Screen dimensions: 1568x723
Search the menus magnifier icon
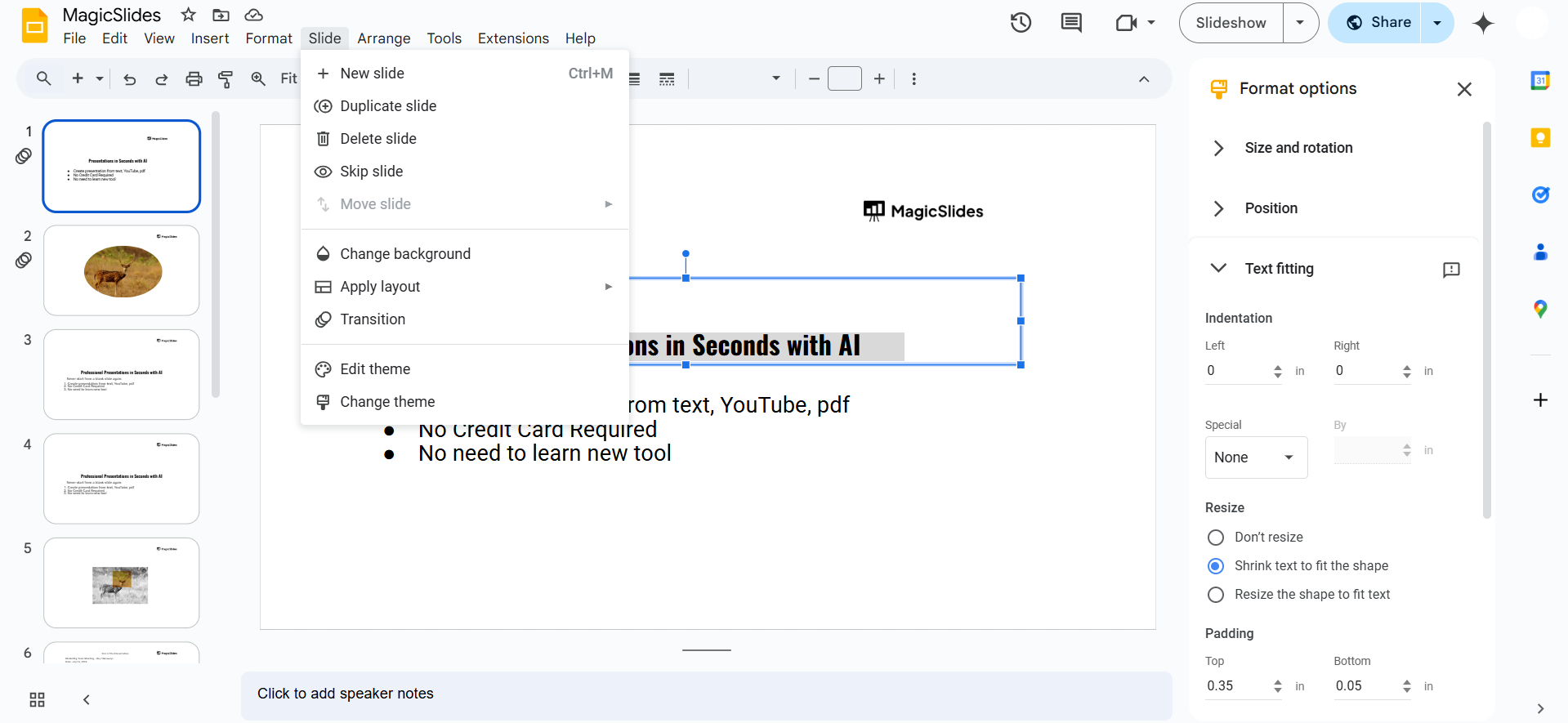pos(44,78)
